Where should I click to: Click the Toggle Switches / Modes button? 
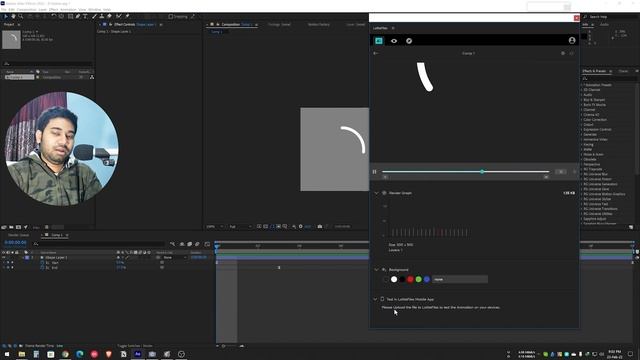tap(134, 346)
